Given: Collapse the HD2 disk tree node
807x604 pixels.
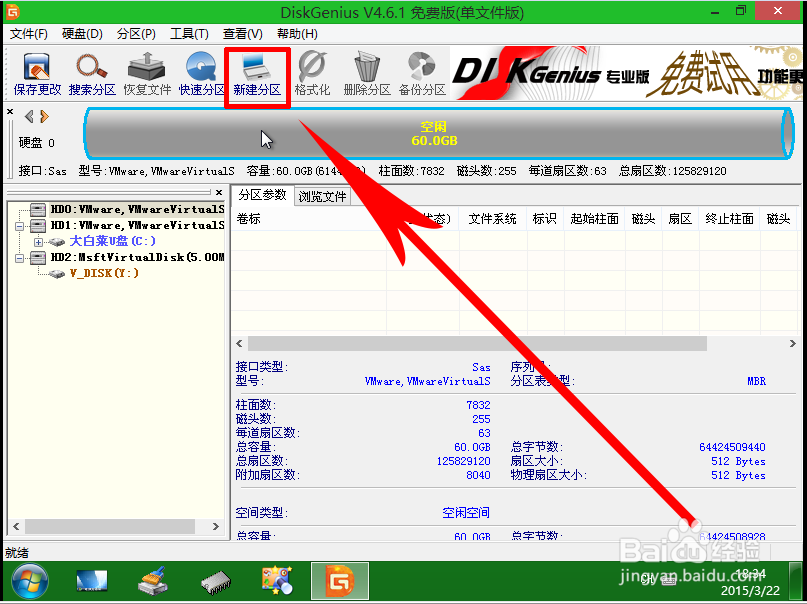Looking at the screenshot, I should tap(20, 258).
